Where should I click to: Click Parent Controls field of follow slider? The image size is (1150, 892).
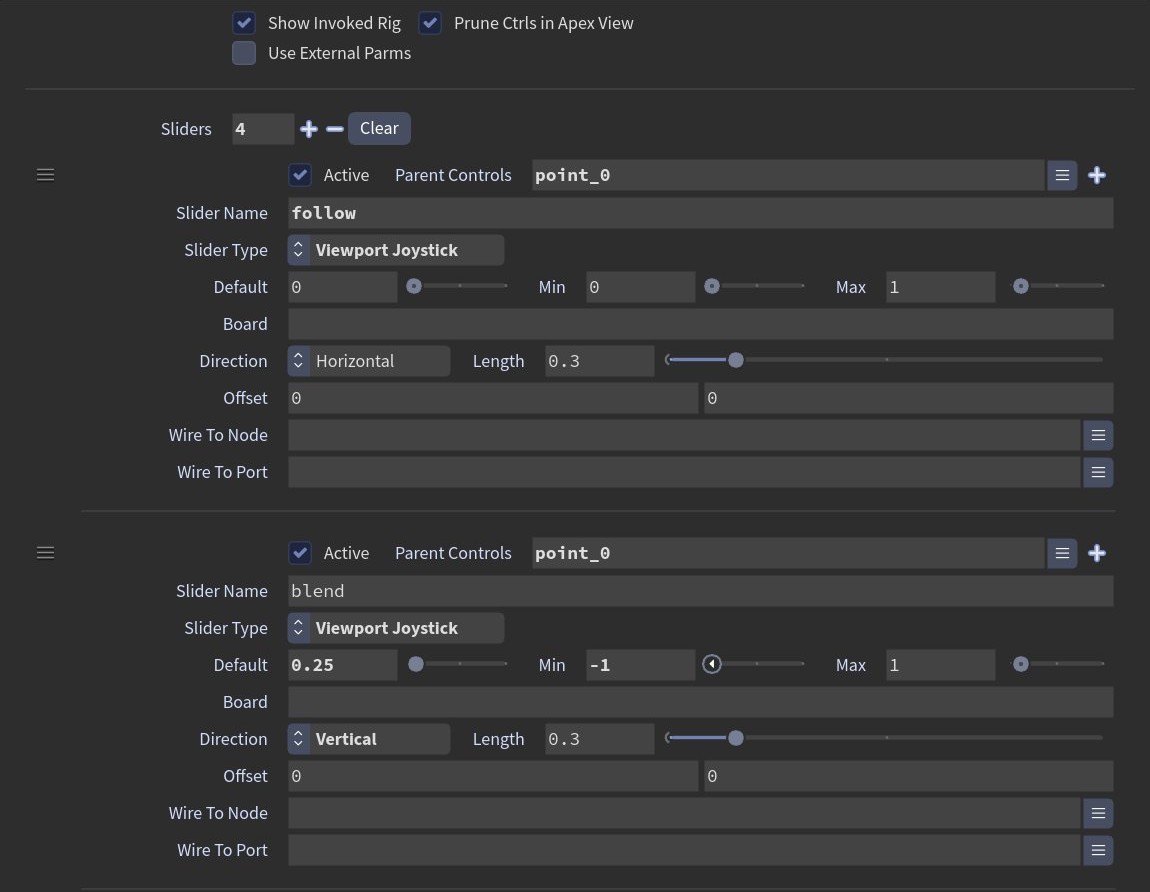pyautogui.click(x=788, y=175)
